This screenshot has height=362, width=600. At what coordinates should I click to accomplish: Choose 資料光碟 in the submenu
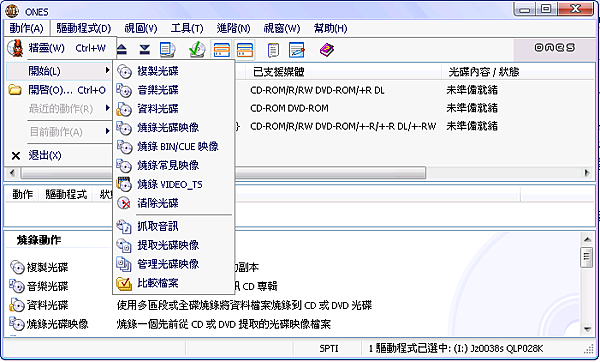tap(174, 109)
